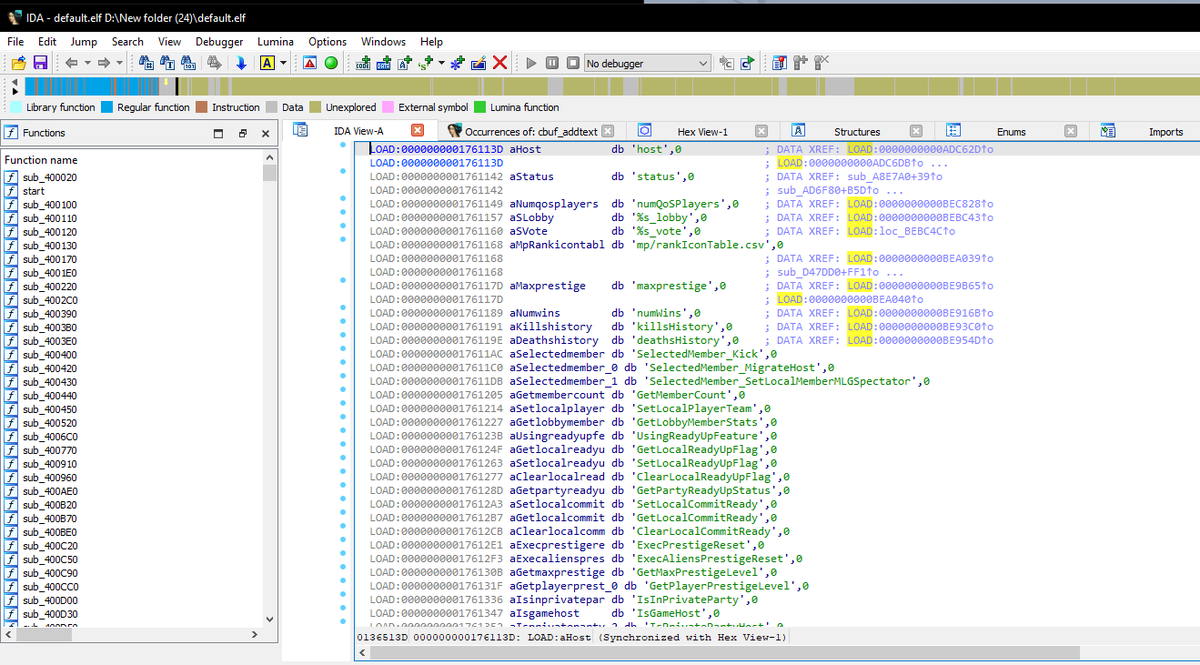
Task: Click the small windows icon left of IDA View-A
Action: [x=299, y=130]
